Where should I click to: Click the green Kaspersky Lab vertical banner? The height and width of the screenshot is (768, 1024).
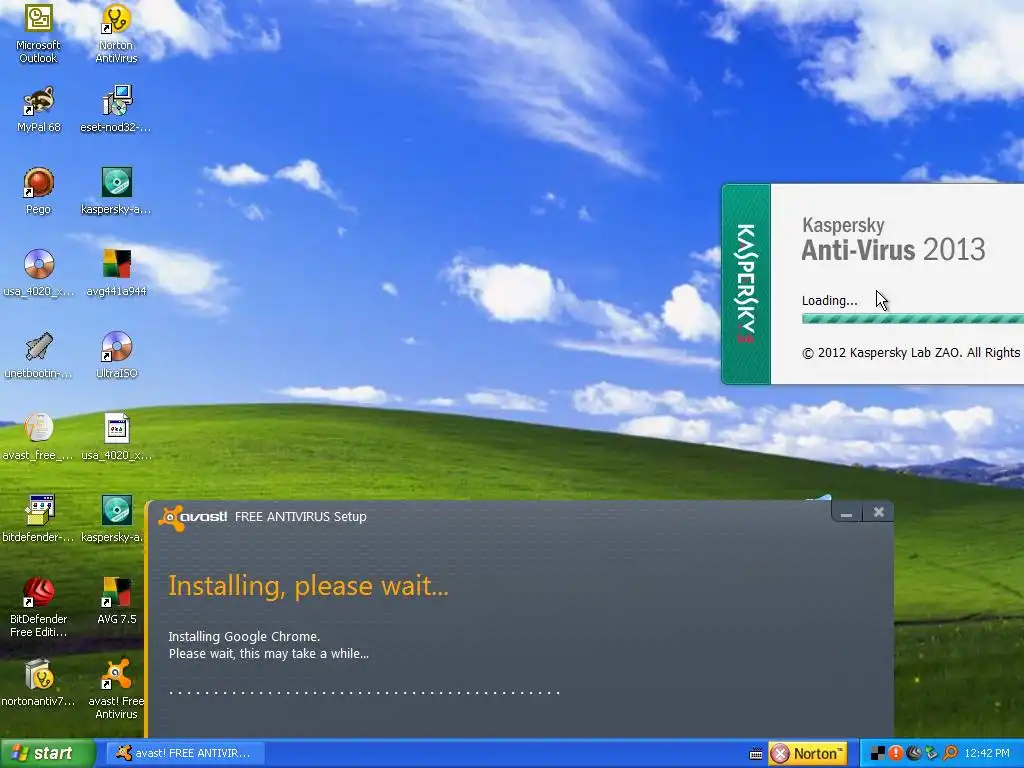(x=746, y=284)
